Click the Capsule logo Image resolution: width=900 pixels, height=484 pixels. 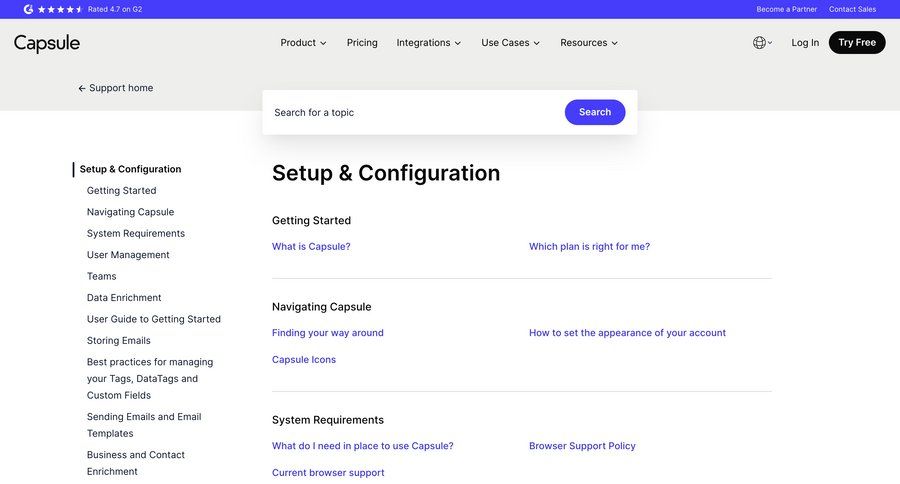coord(47,43)
